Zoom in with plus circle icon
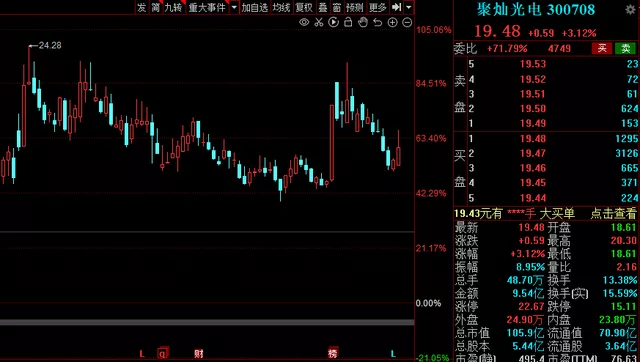Viewport: 640px width, 362px height. coord(392,22)
